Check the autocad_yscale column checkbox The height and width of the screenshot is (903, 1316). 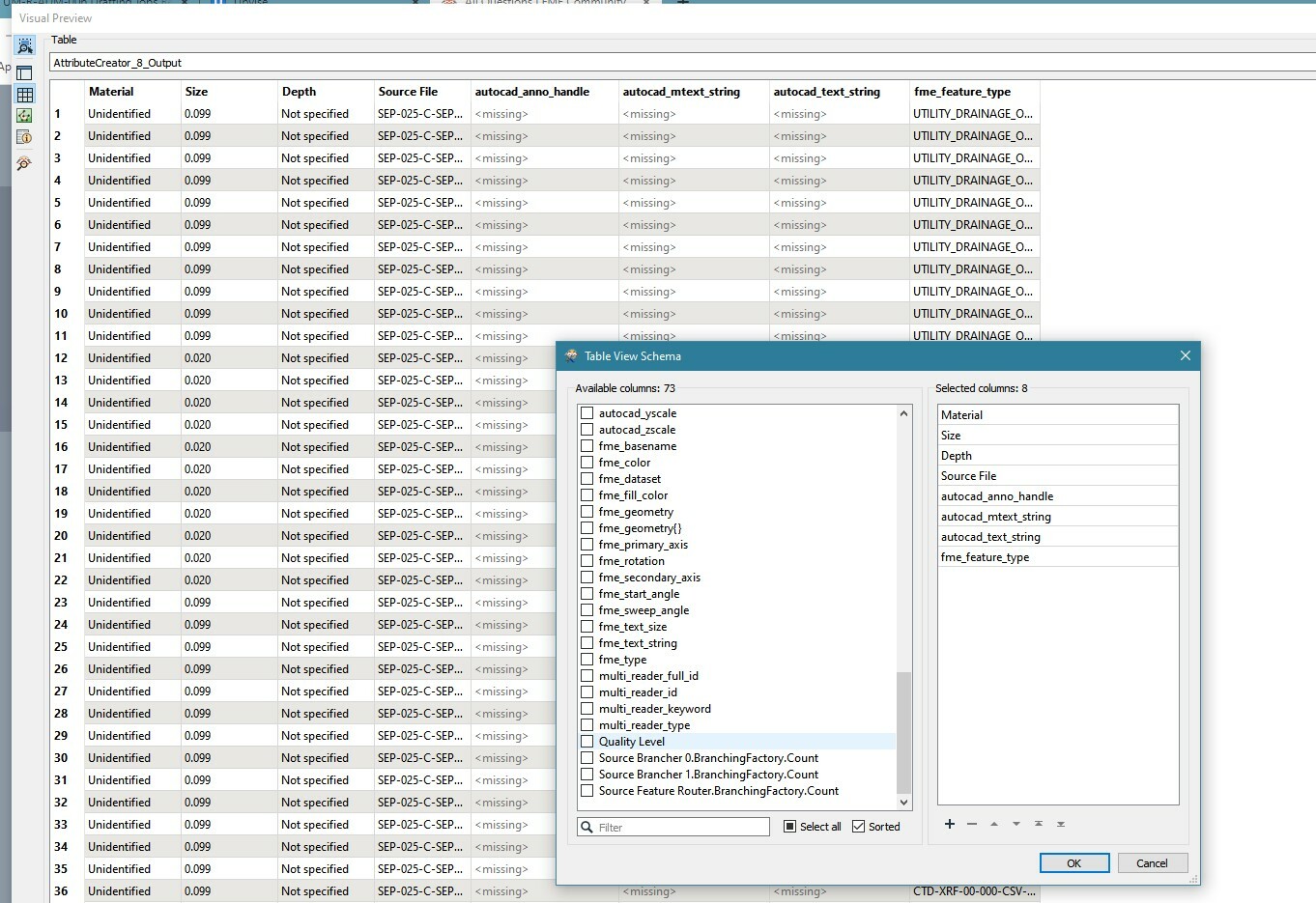586,412
